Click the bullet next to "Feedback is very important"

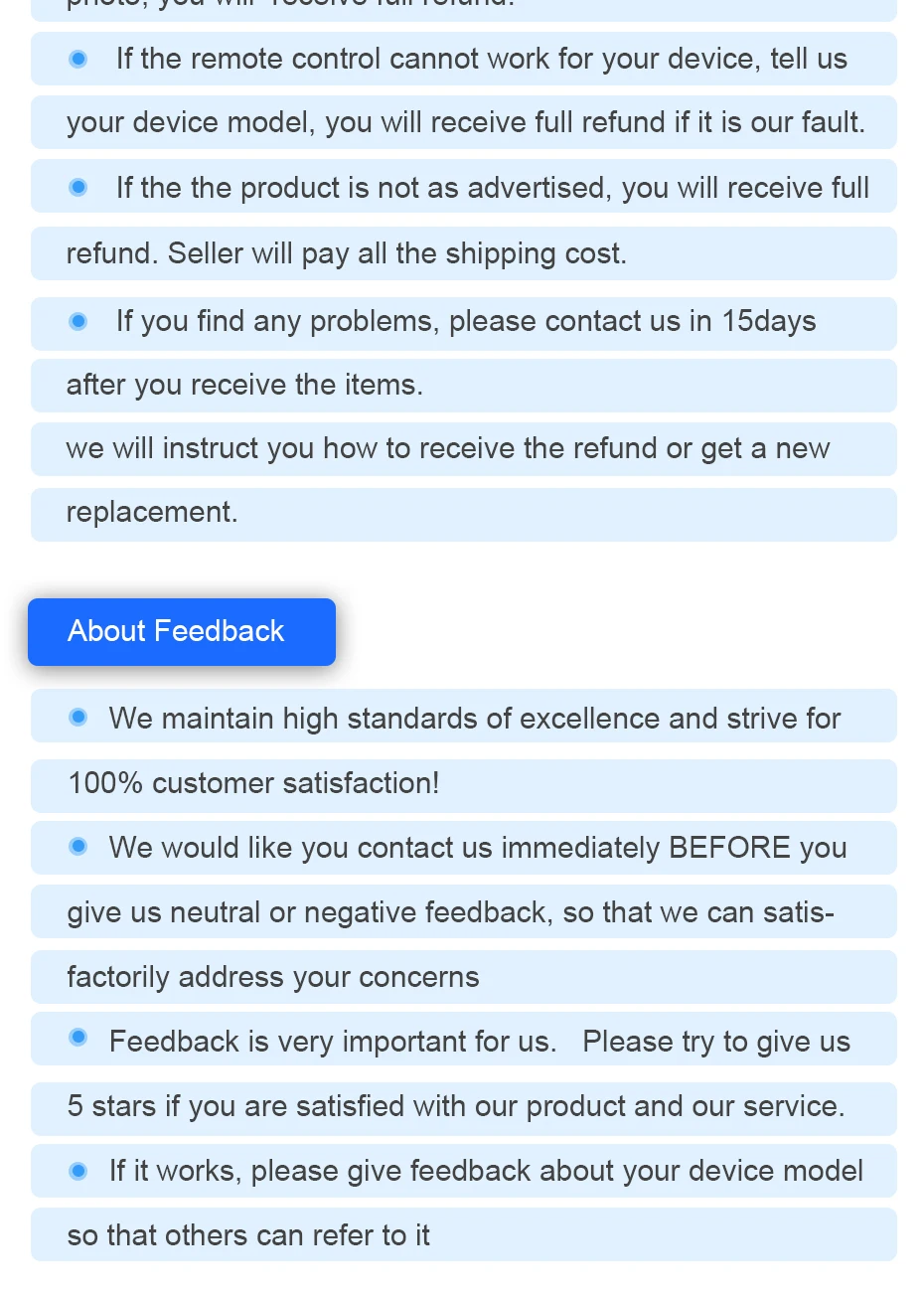point(78,1039)
